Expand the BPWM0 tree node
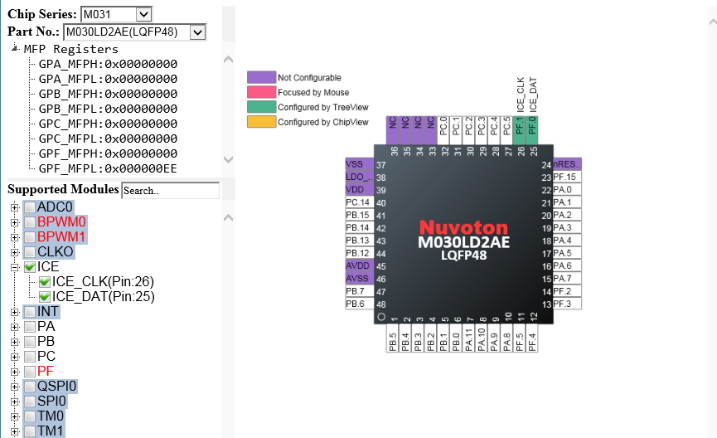Viewport: 717px width, 438px height. (15, 223)
